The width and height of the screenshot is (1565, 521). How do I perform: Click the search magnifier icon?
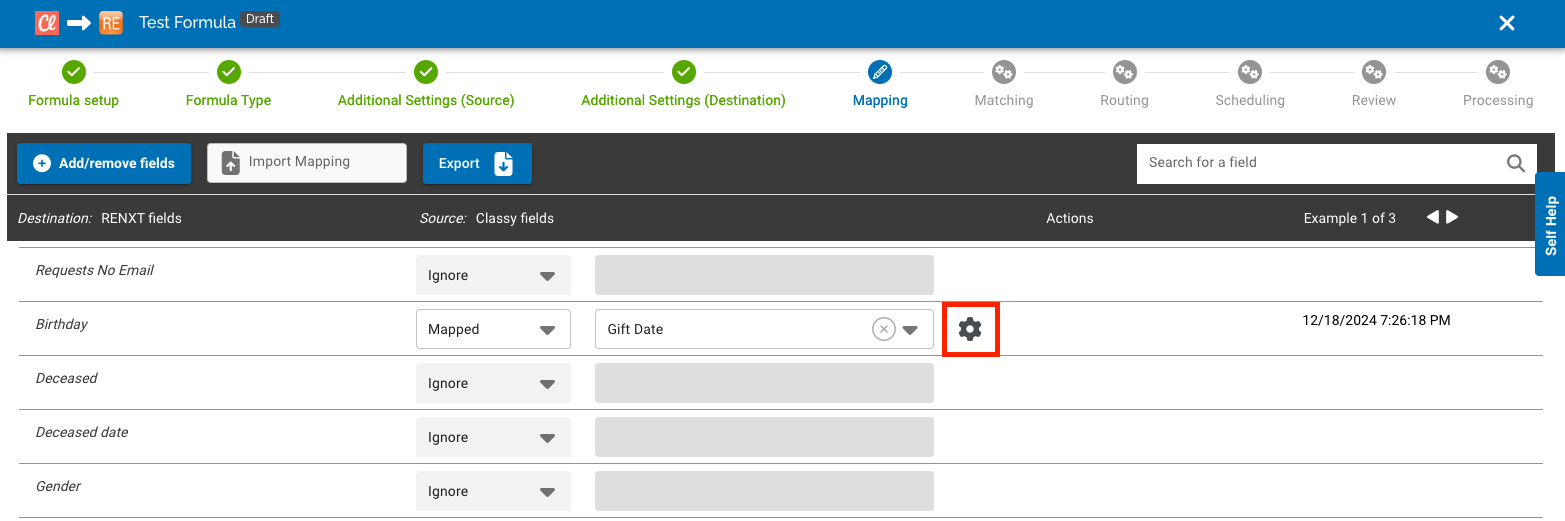click(x=1516, y=163)
